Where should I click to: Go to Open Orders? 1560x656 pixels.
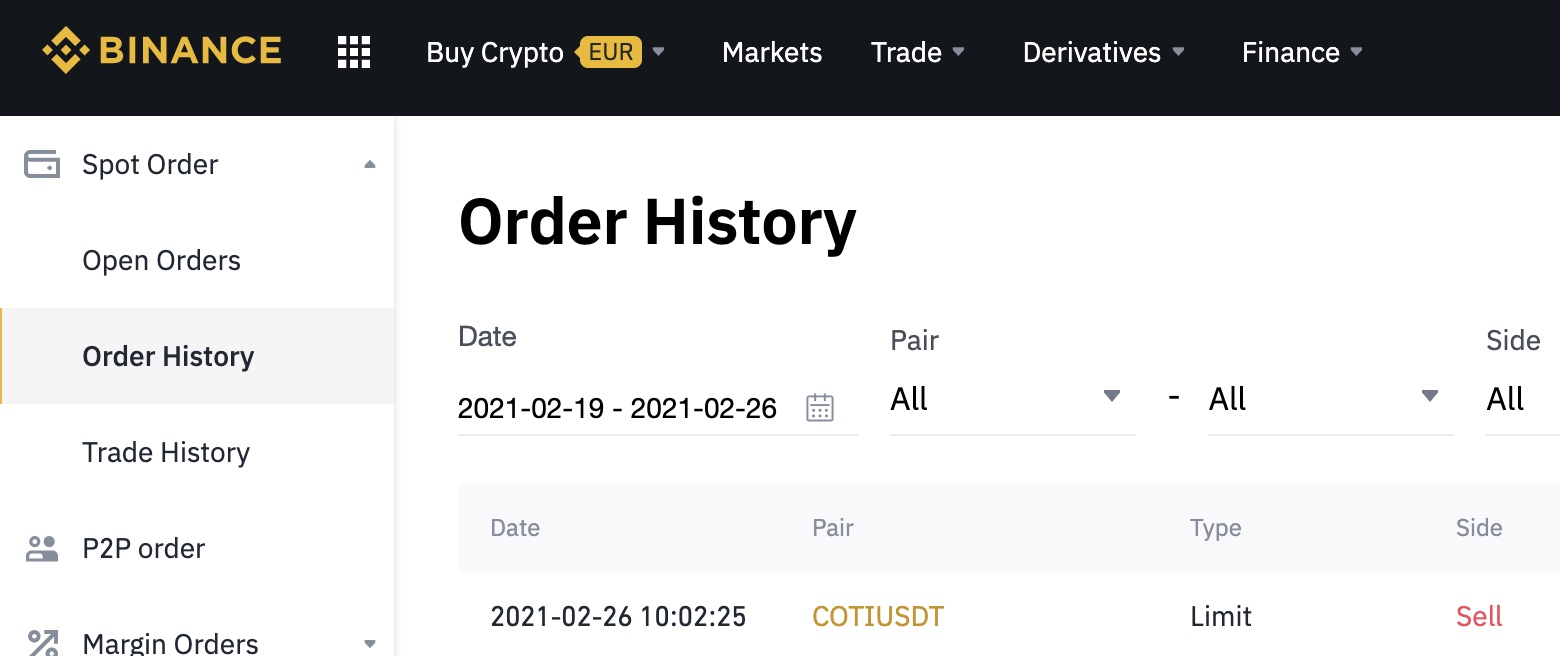click(162, 260)
